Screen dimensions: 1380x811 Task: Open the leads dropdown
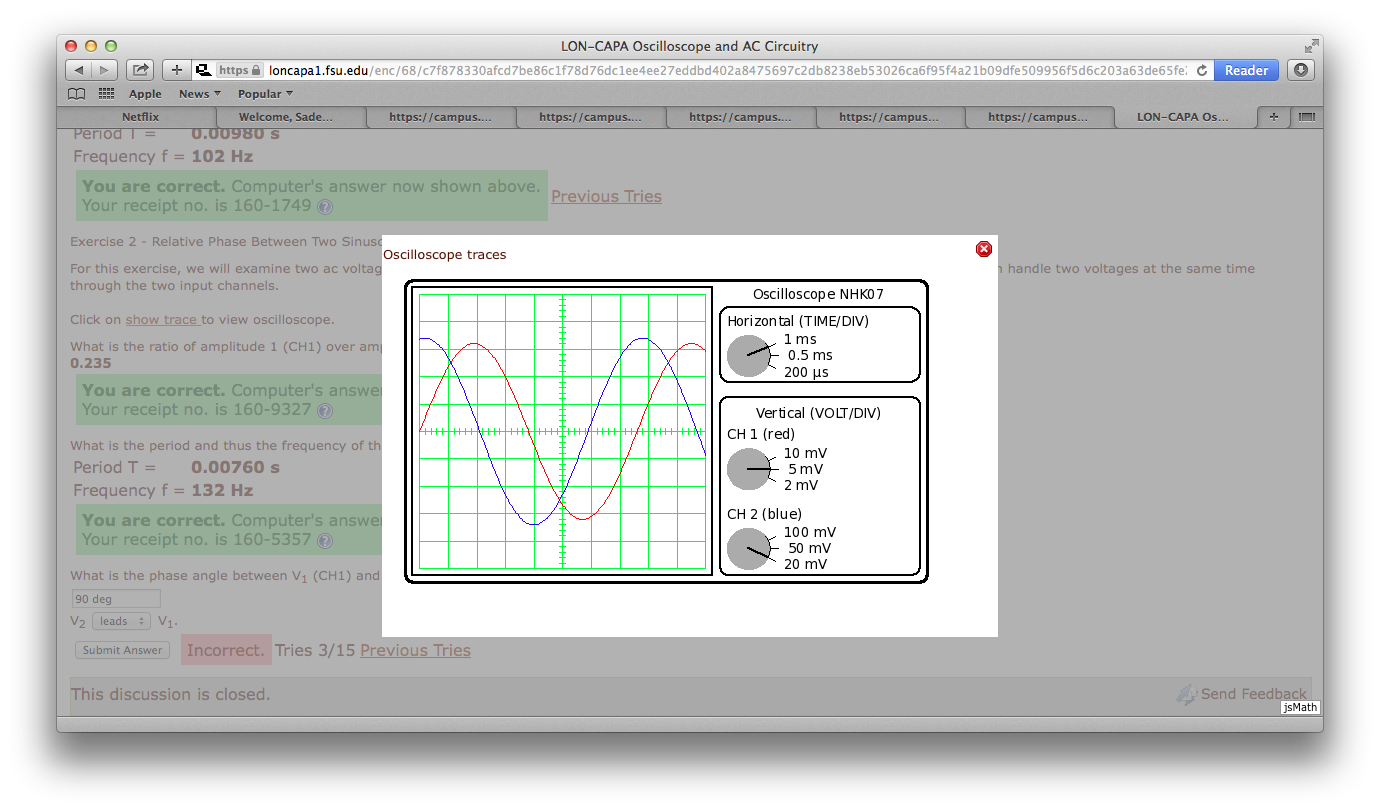121,621
